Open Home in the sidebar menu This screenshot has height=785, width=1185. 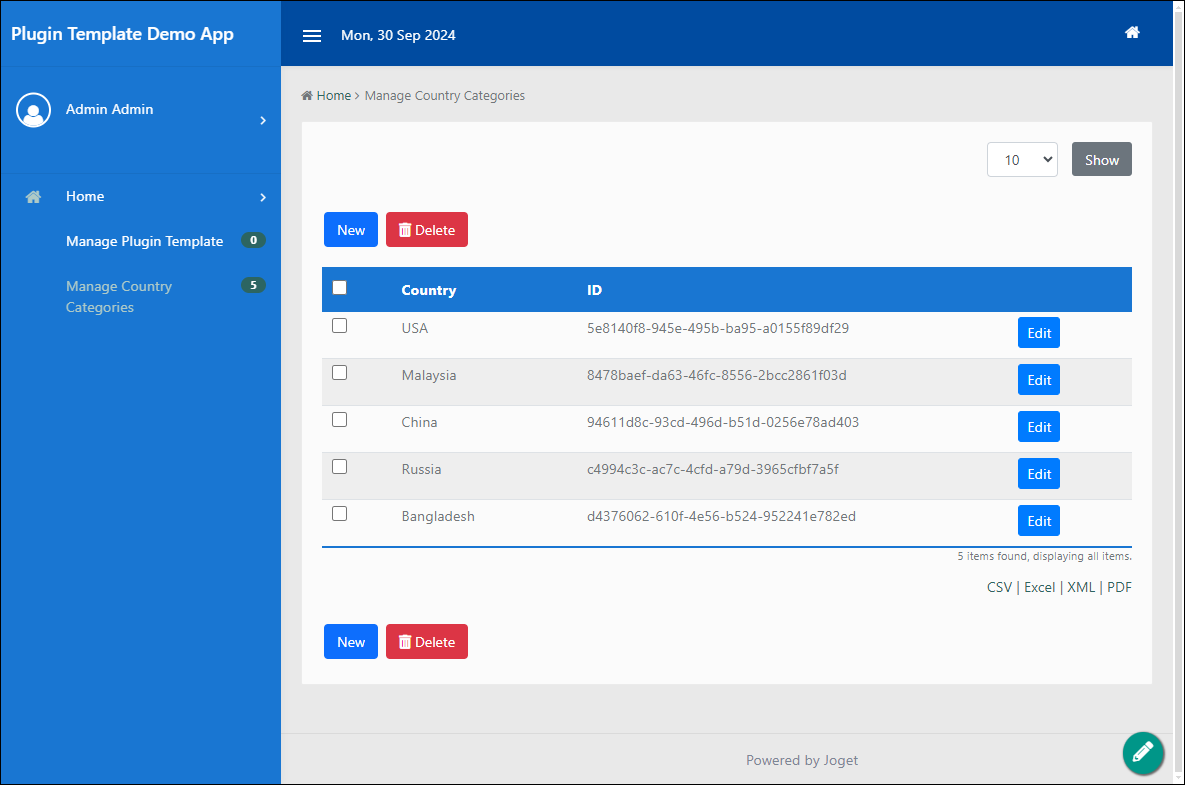tap(85, 196)
